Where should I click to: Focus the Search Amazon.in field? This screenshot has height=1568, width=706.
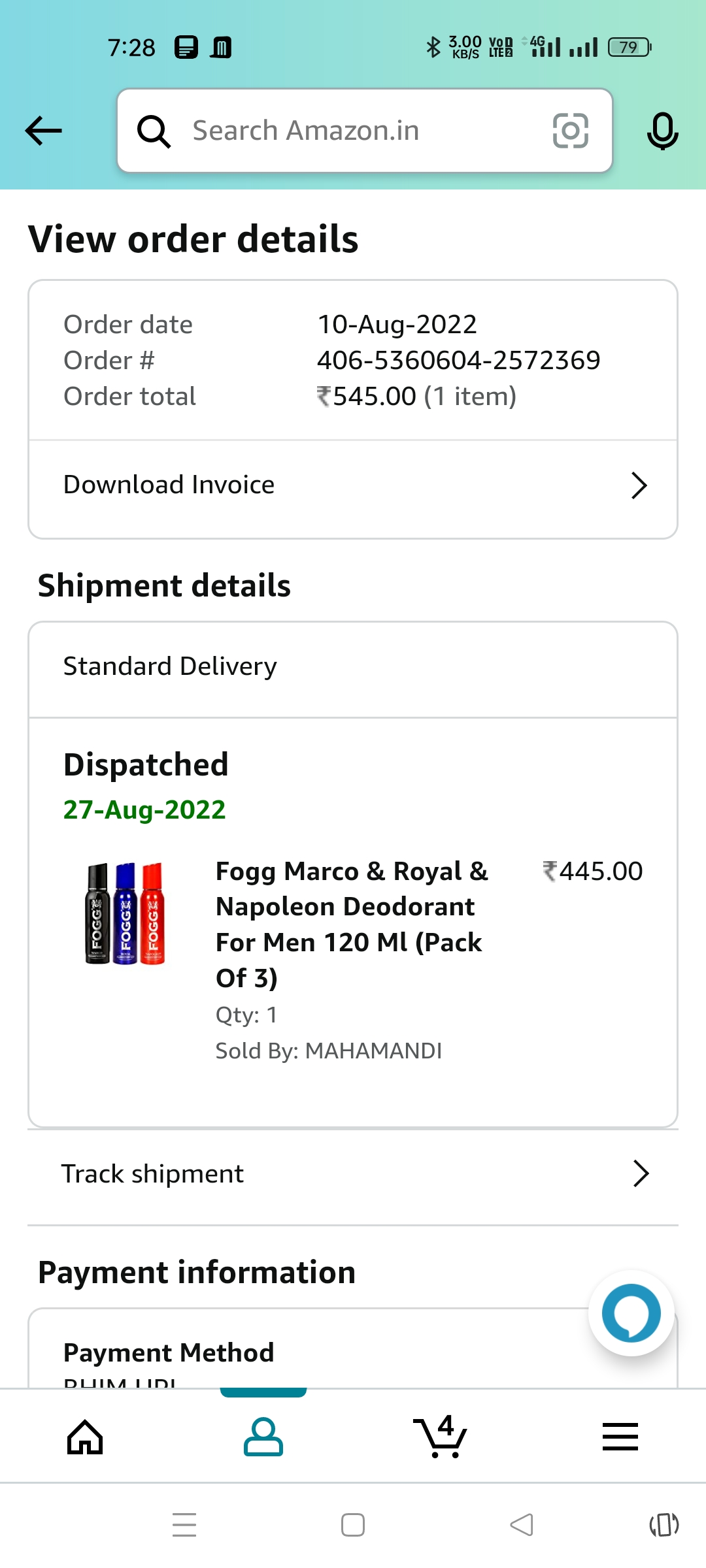(x=366, y=131)
